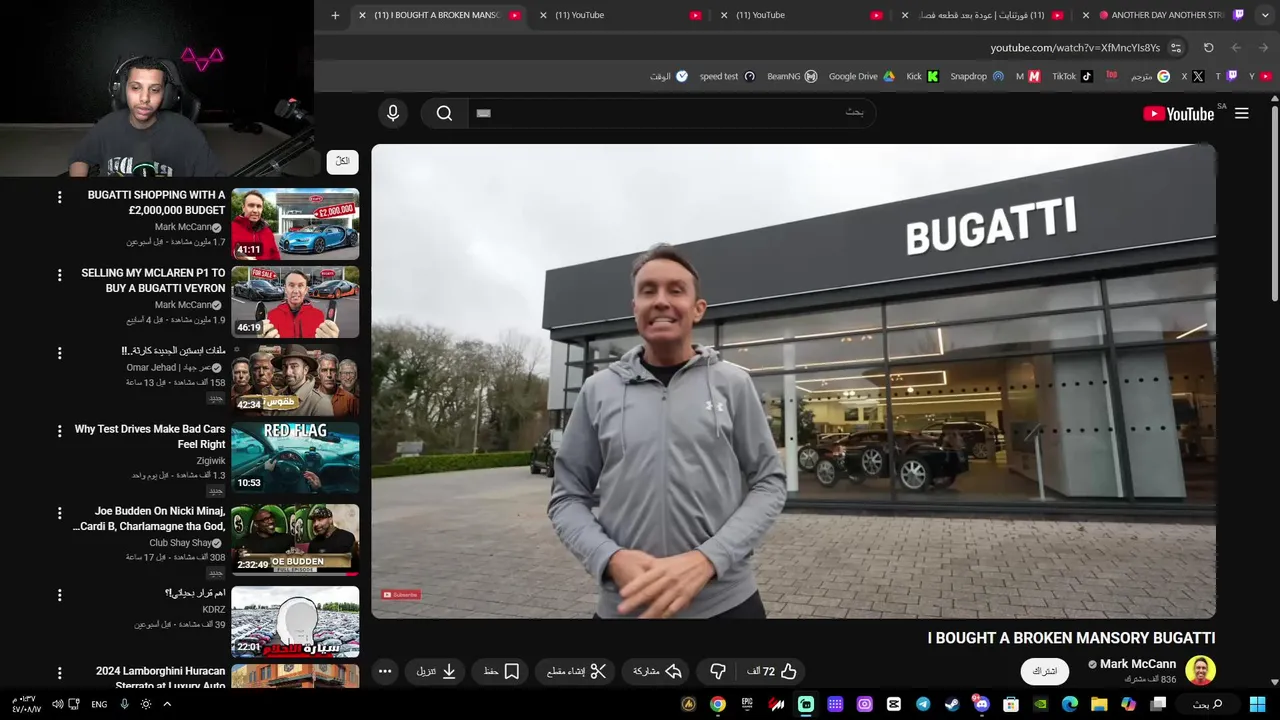Open the RED FLAG video thumbnail
The image size is (1280, 720).
[x=295, y=458]
